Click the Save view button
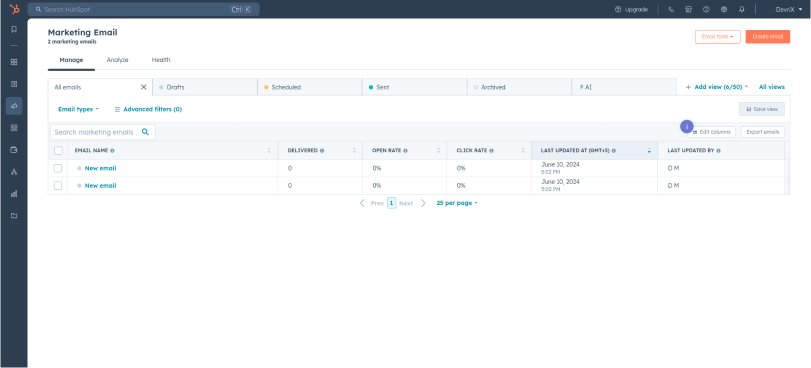 click(x=762, y=109)
